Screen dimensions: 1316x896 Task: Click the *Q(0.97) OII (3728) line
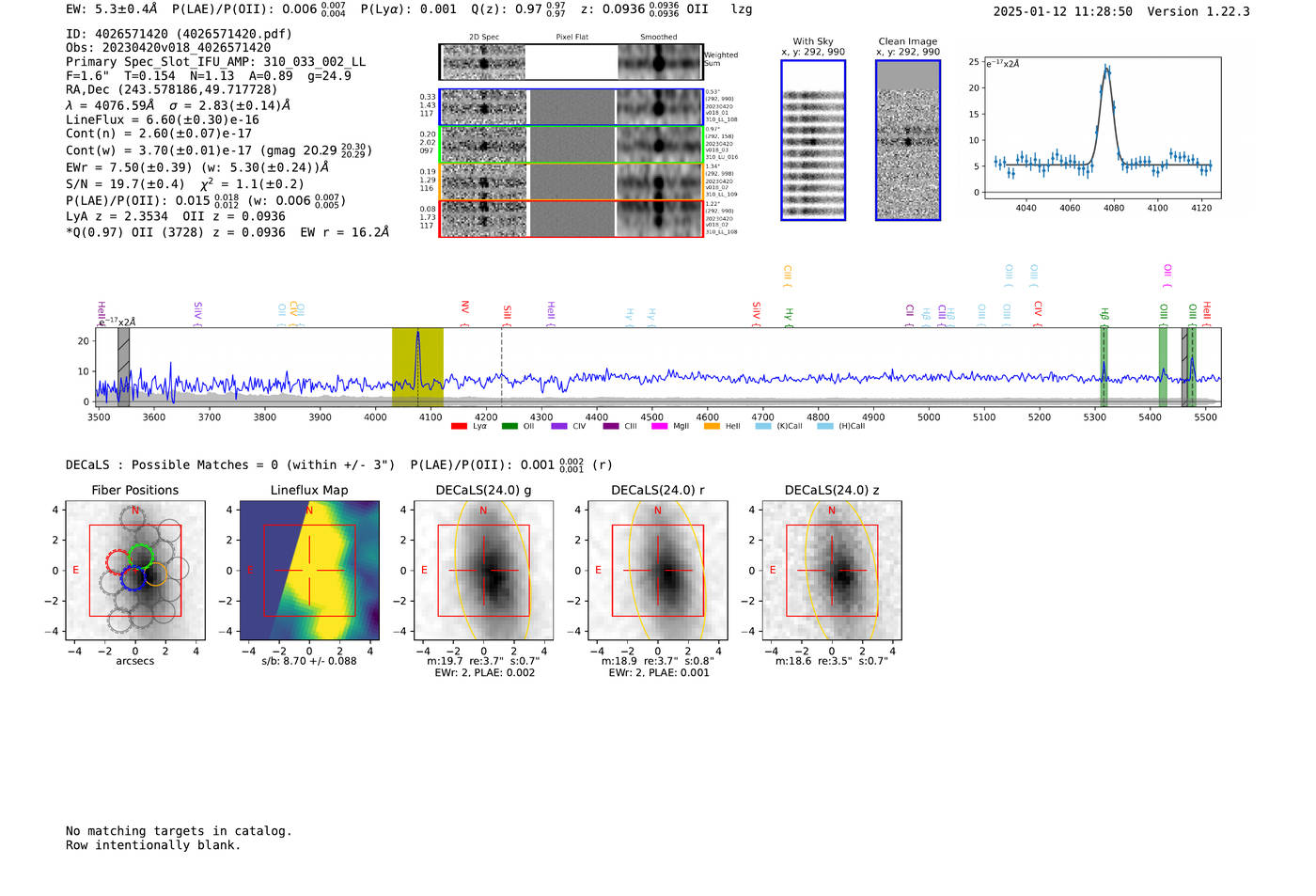[227, 232]
